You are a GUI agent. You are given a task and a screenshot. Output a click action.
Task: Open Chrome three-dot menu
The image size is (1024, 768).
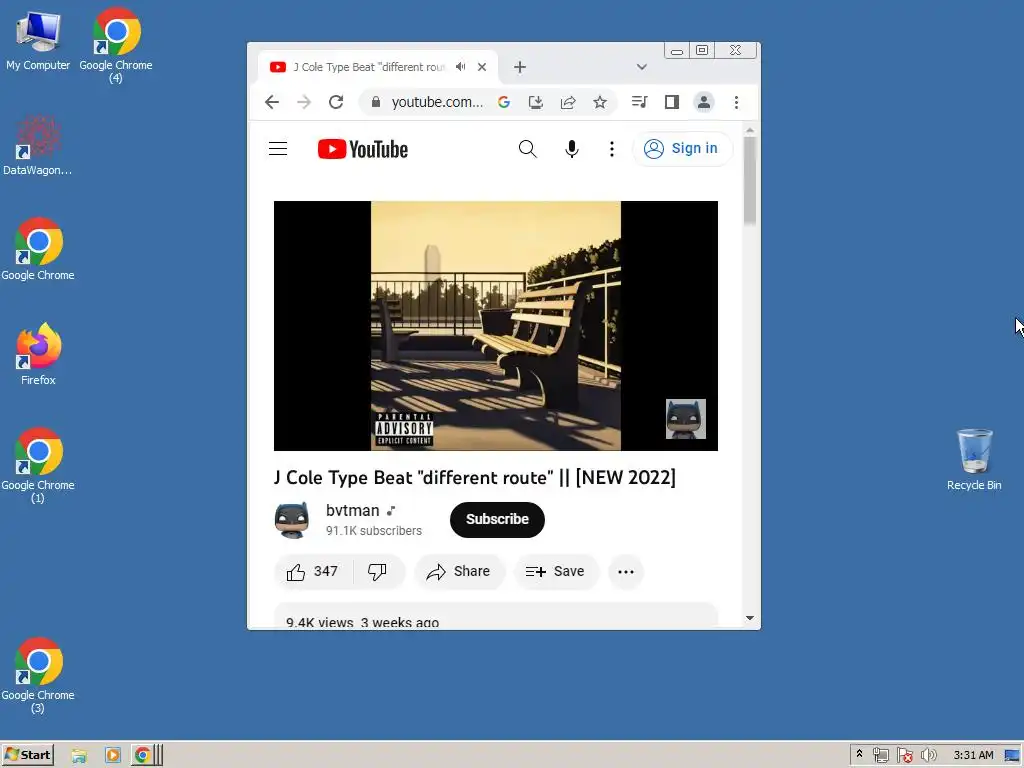736,102
